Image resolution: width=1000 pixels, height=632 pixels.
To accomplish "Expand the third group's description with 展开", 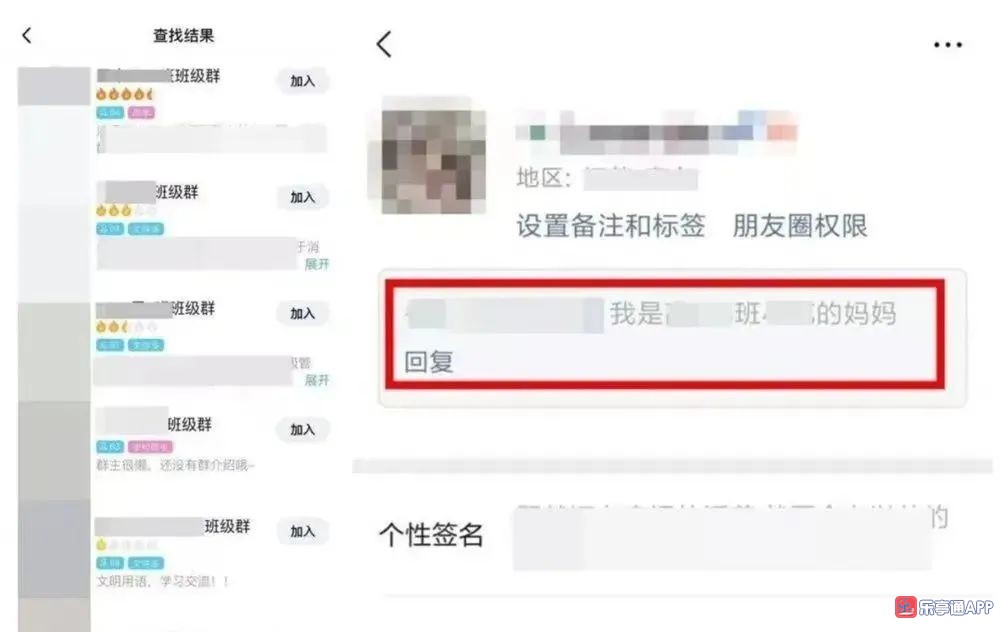I will [317, 380].
